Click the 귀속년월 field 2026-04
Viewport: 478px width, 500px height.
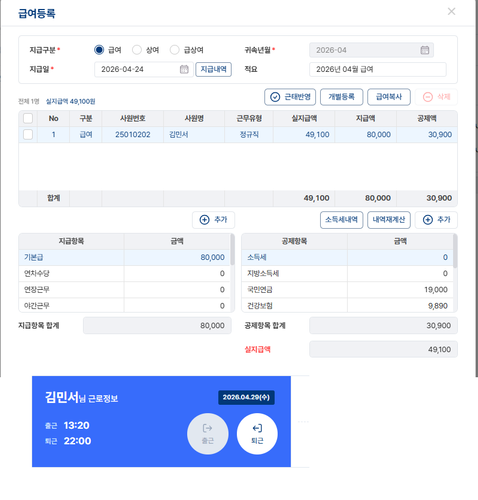coord(371,50)
